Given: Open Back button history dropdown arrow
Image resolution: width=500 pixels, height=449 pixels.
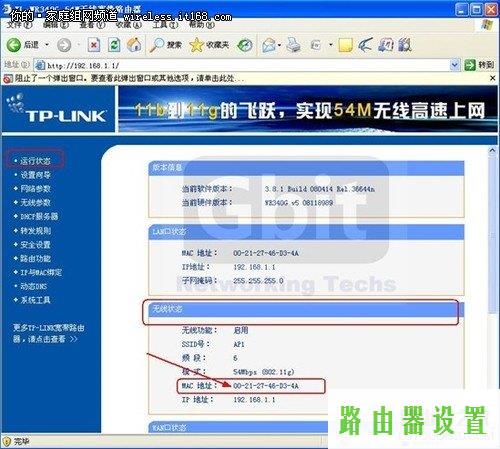Looking at the screenshot, I should point(47,45).
